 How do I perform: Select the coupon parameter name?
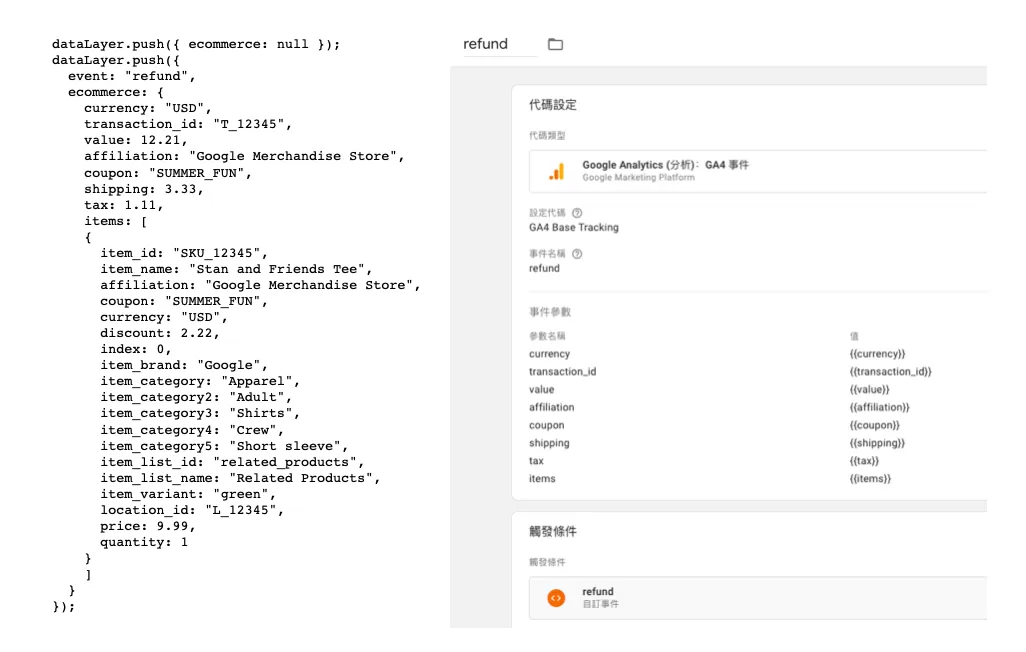coord(546,425)
